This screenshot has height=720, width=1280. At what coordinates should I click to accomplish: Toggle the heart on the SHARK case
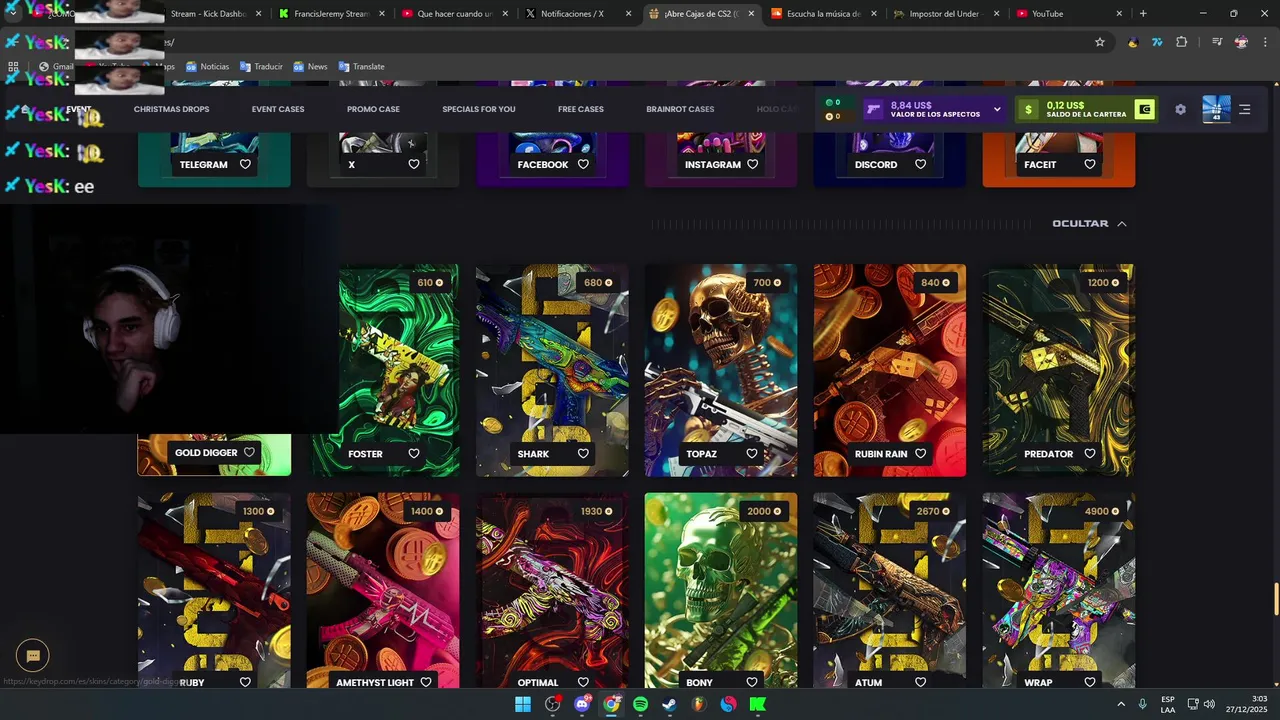click(x=583, y=453)
